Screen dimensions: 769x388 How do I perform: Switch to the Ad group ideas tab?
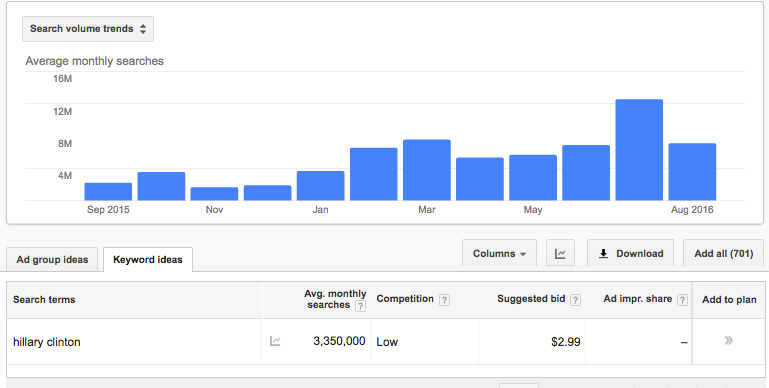[x=52, y=259]
